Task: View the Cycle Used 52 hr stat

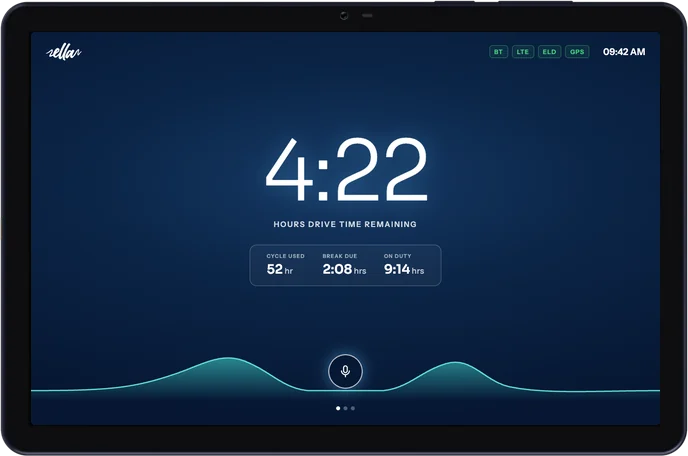Action: click(285, 265)
